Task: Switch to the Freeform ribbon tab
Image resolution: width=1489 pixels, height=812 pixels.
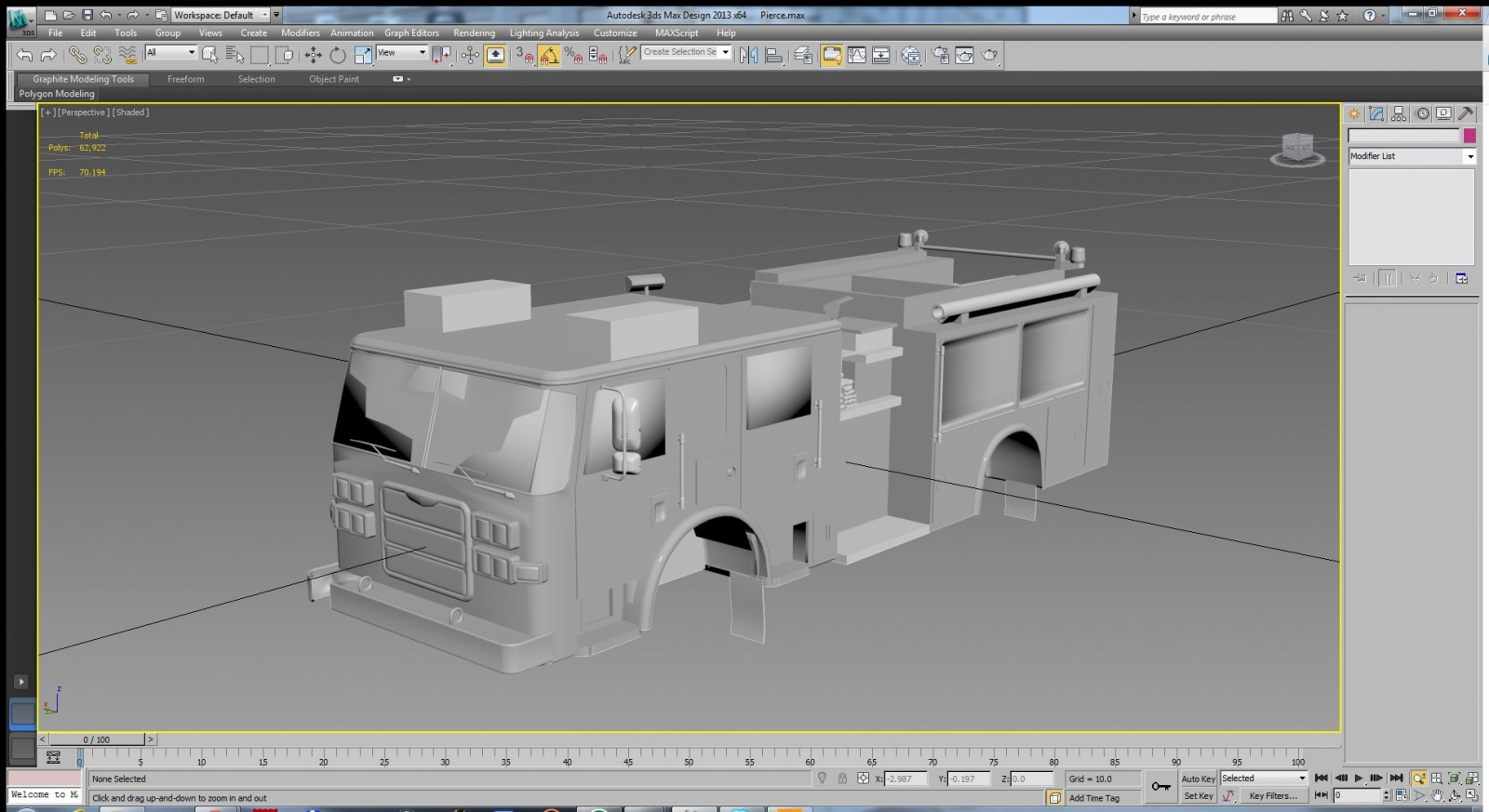Action: (186, 79)
